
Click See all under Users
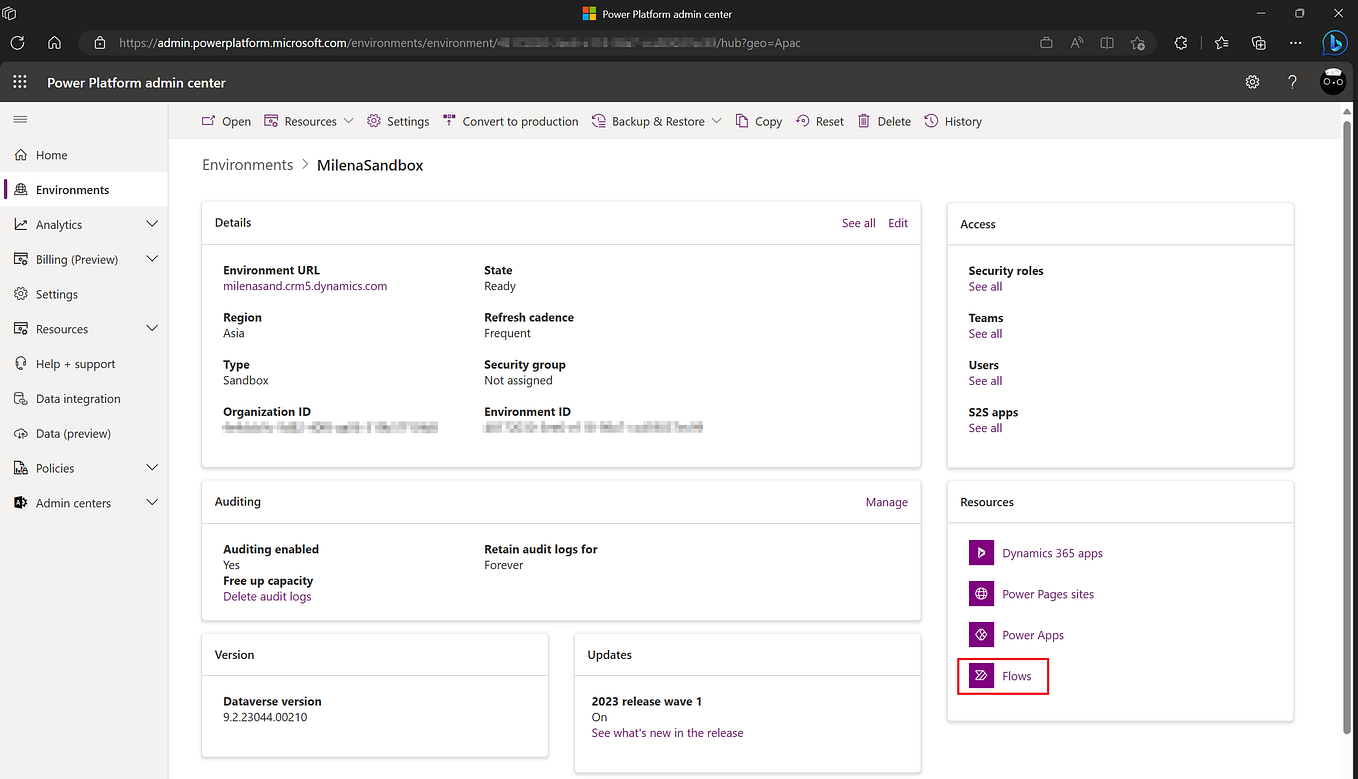pyautogui.click(x=985, y=381)
